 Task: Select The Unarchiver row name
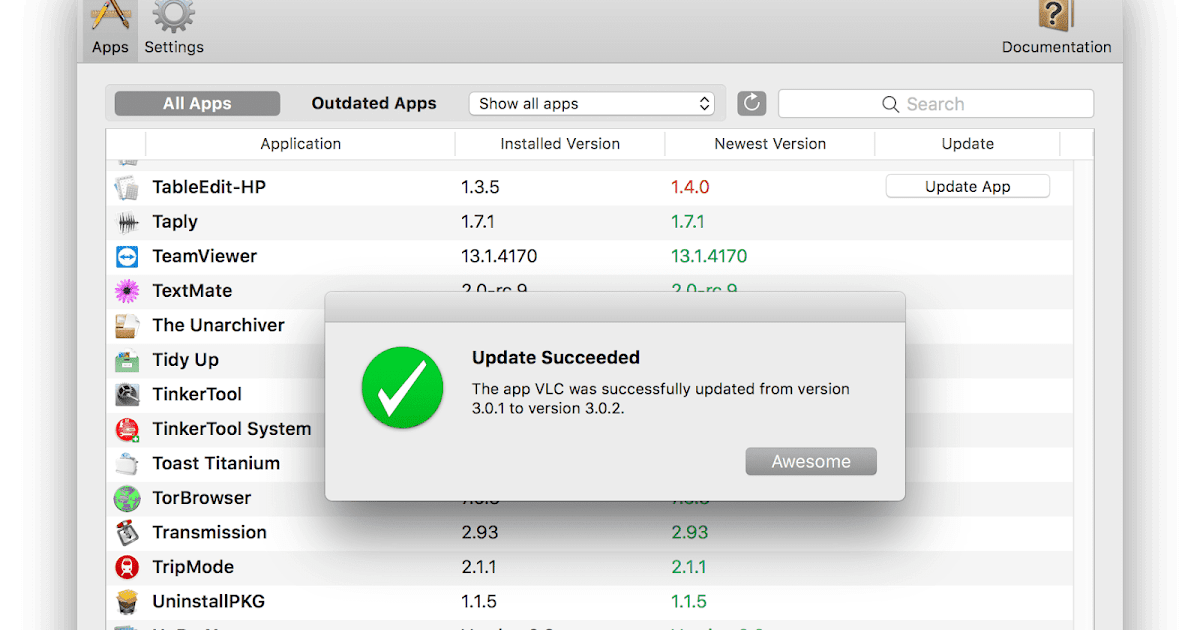pos(218,326)
